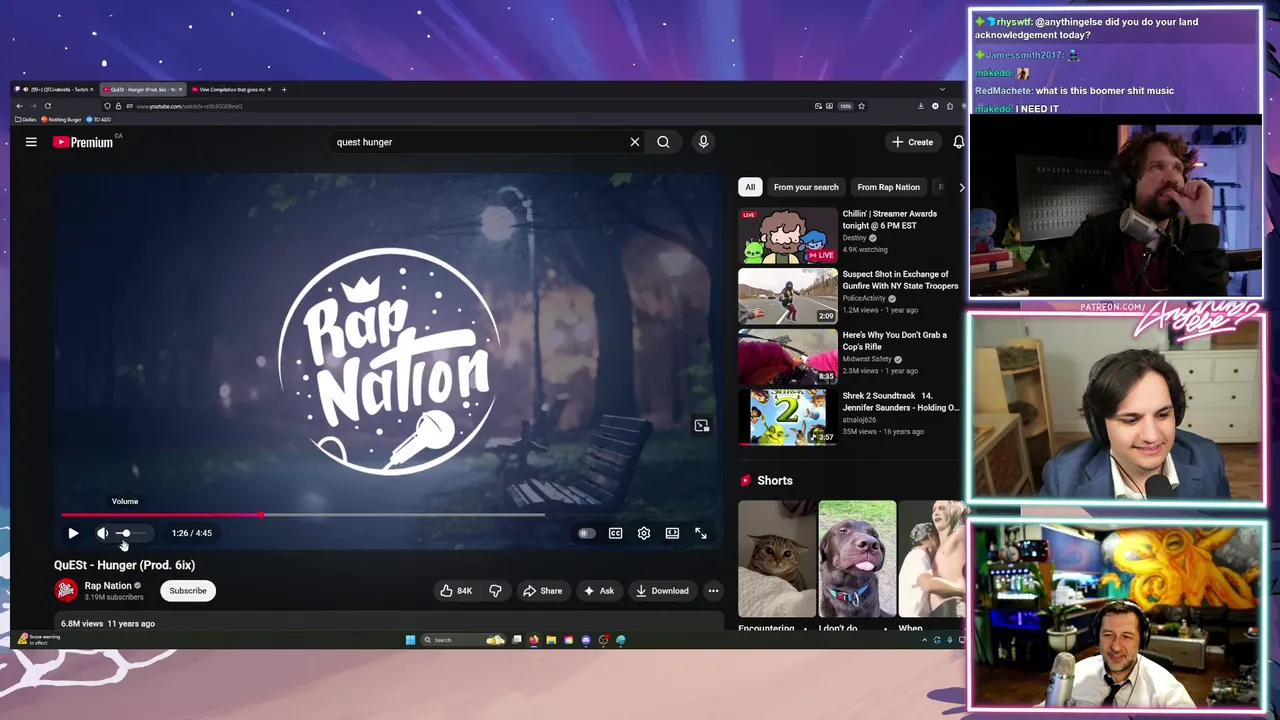This screenshot has width=1280, height=720.
Task: Open the brown dog Short thumbnail
Action: coord(857,559)
